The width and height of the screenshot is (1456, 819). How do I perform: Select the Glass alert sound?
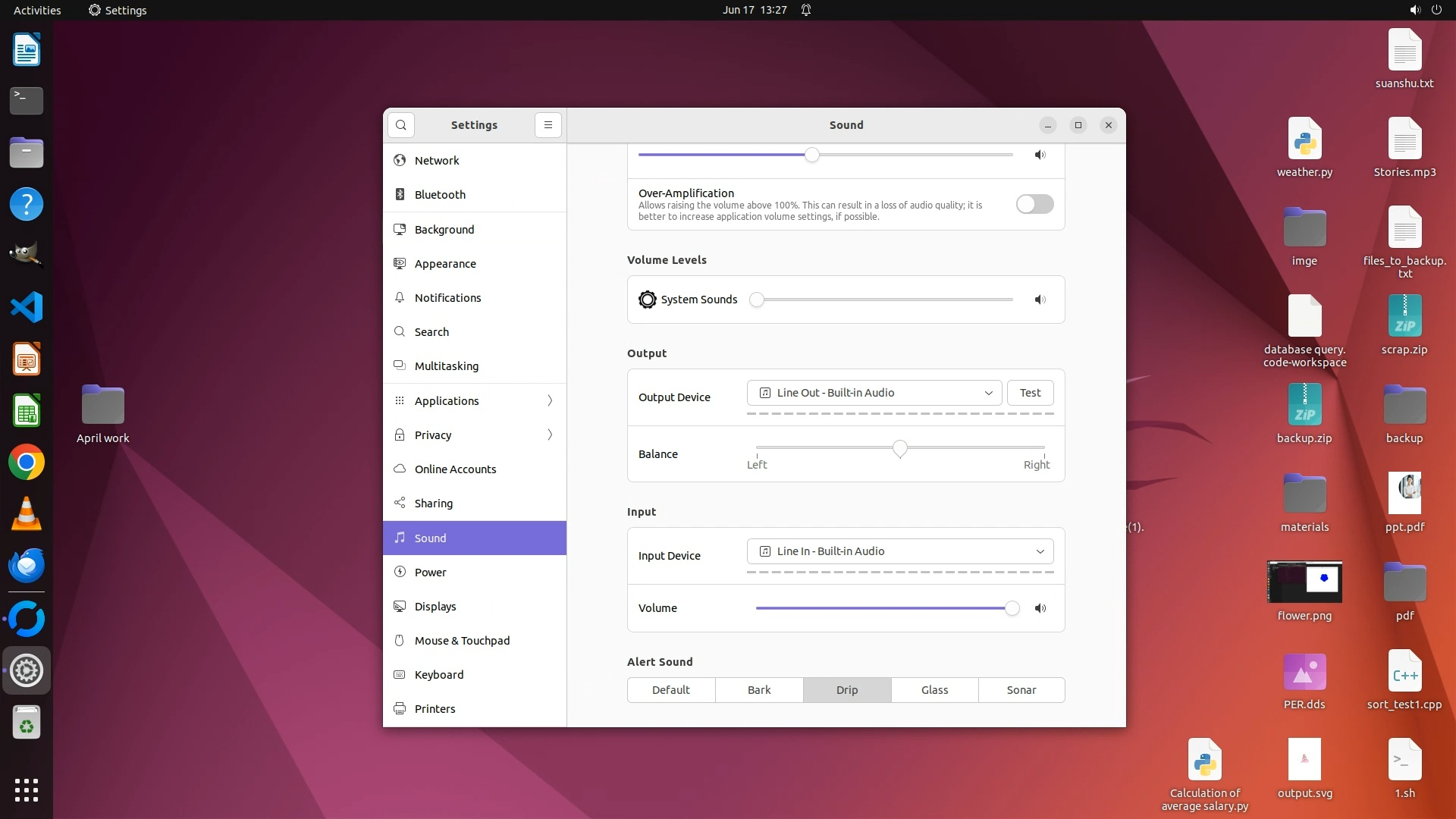934,690
